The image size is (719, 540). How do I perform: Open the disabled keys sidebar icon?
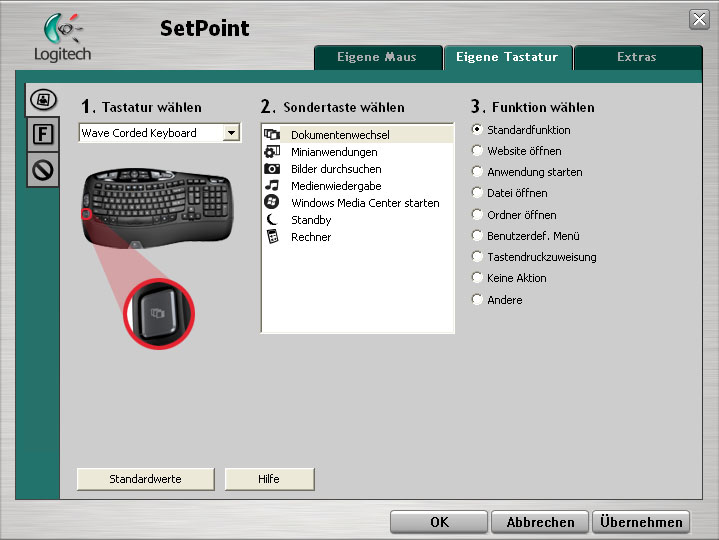click(42, 170)
